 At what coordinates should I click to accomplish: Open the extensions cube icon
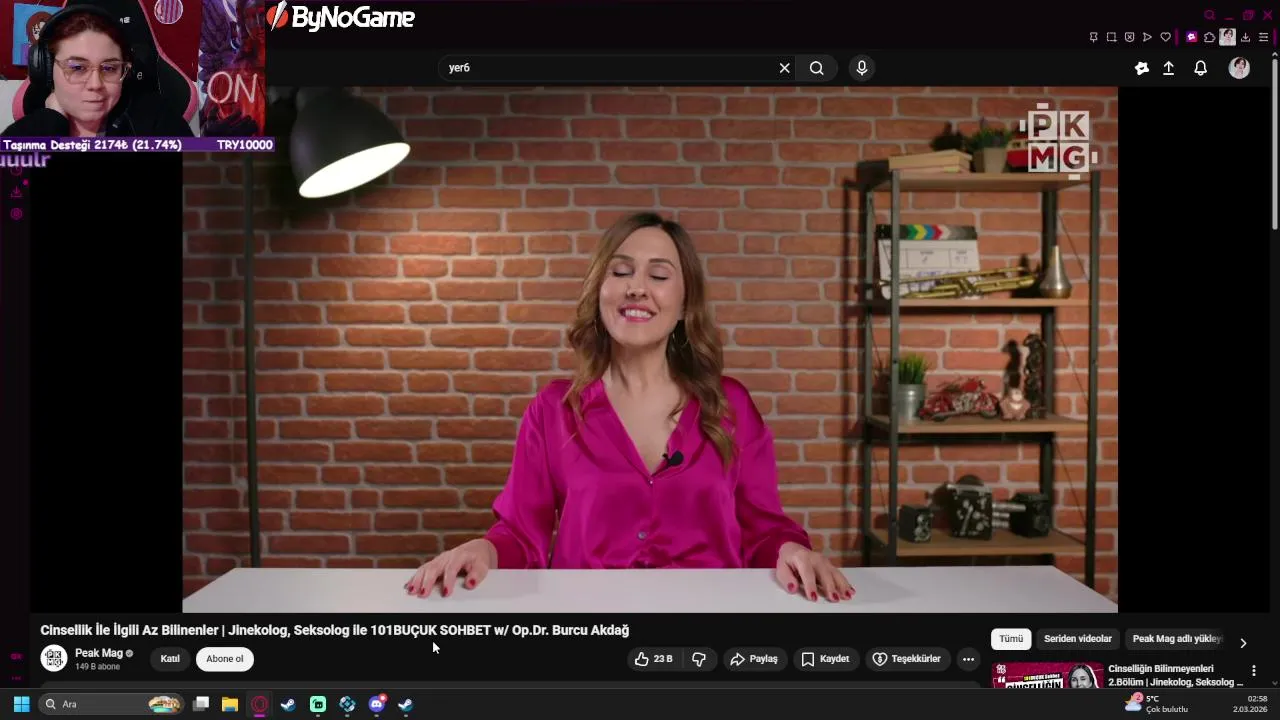[x=1209, y=37]
